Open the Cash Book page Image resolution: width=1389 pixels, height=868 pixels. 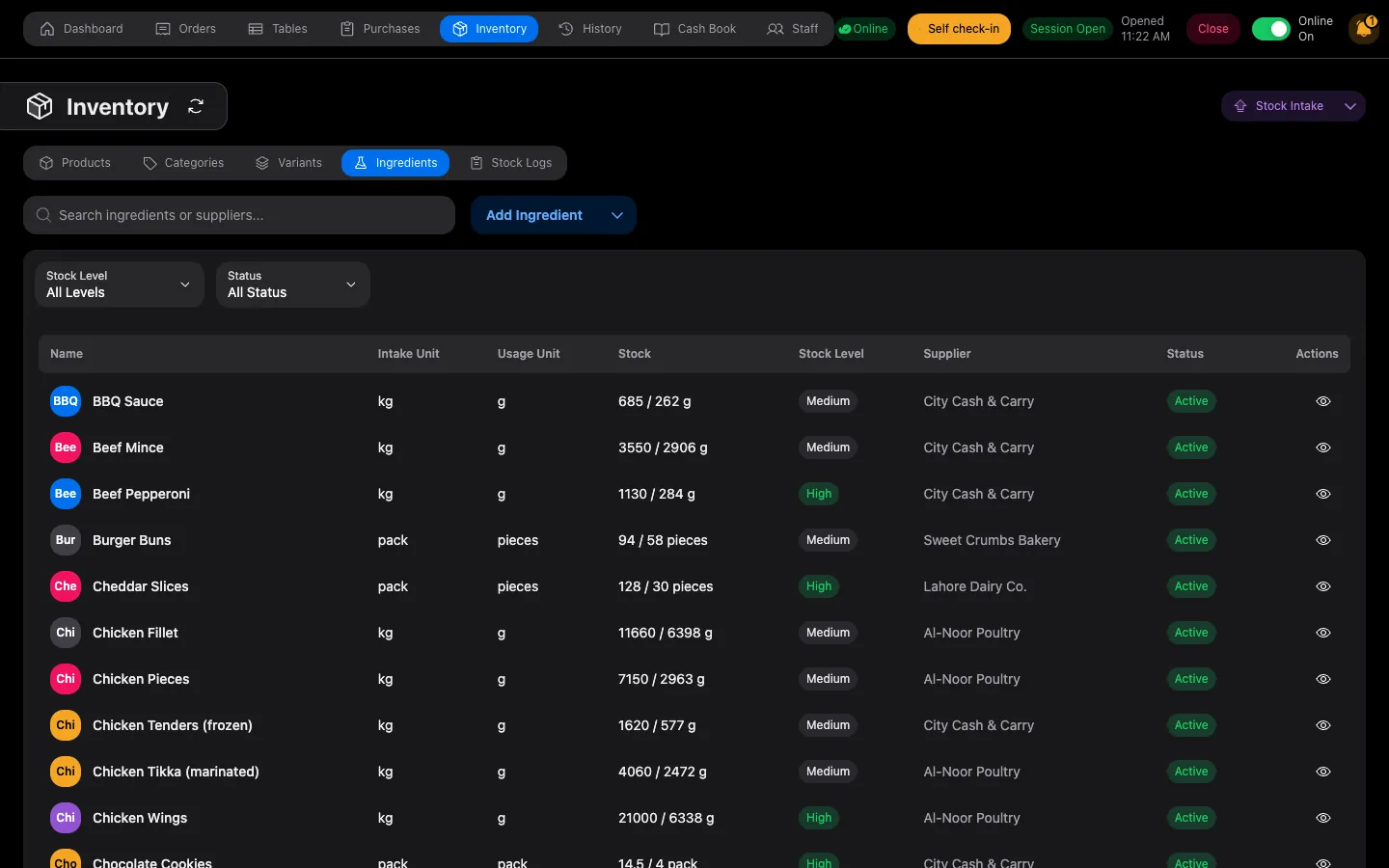(x=694, y=29)
